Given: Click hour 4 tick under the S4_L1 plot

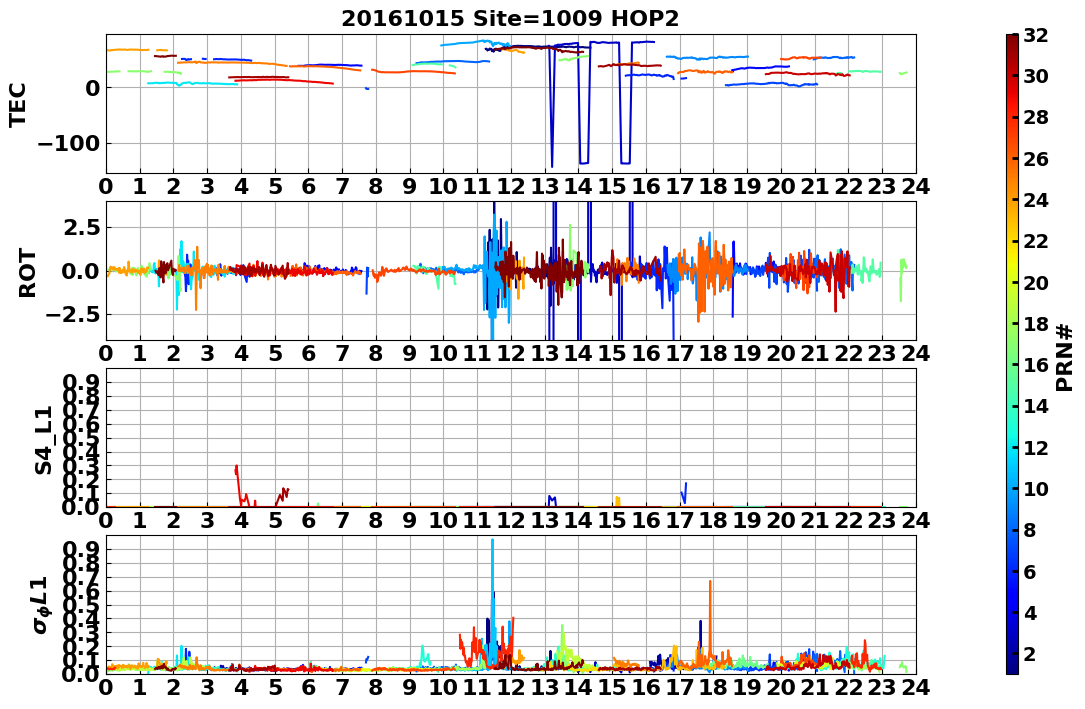Looking at the screenshot, I should (x=241, y=520).
